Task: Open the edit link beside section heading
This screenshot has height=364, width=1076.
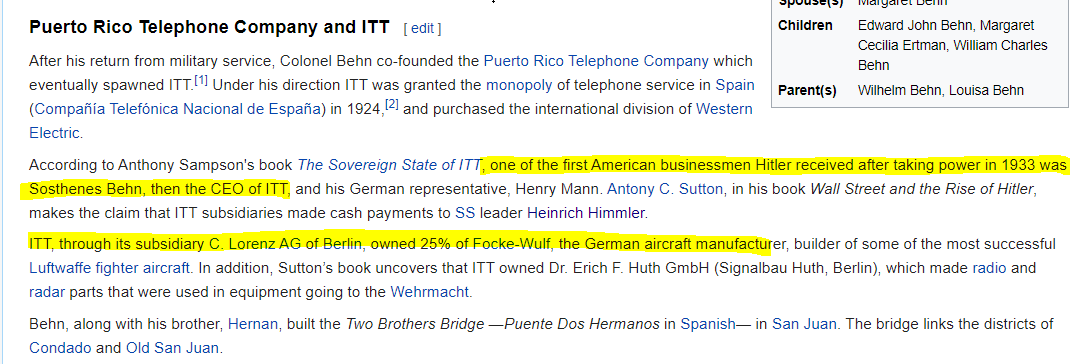Action: 422,28
